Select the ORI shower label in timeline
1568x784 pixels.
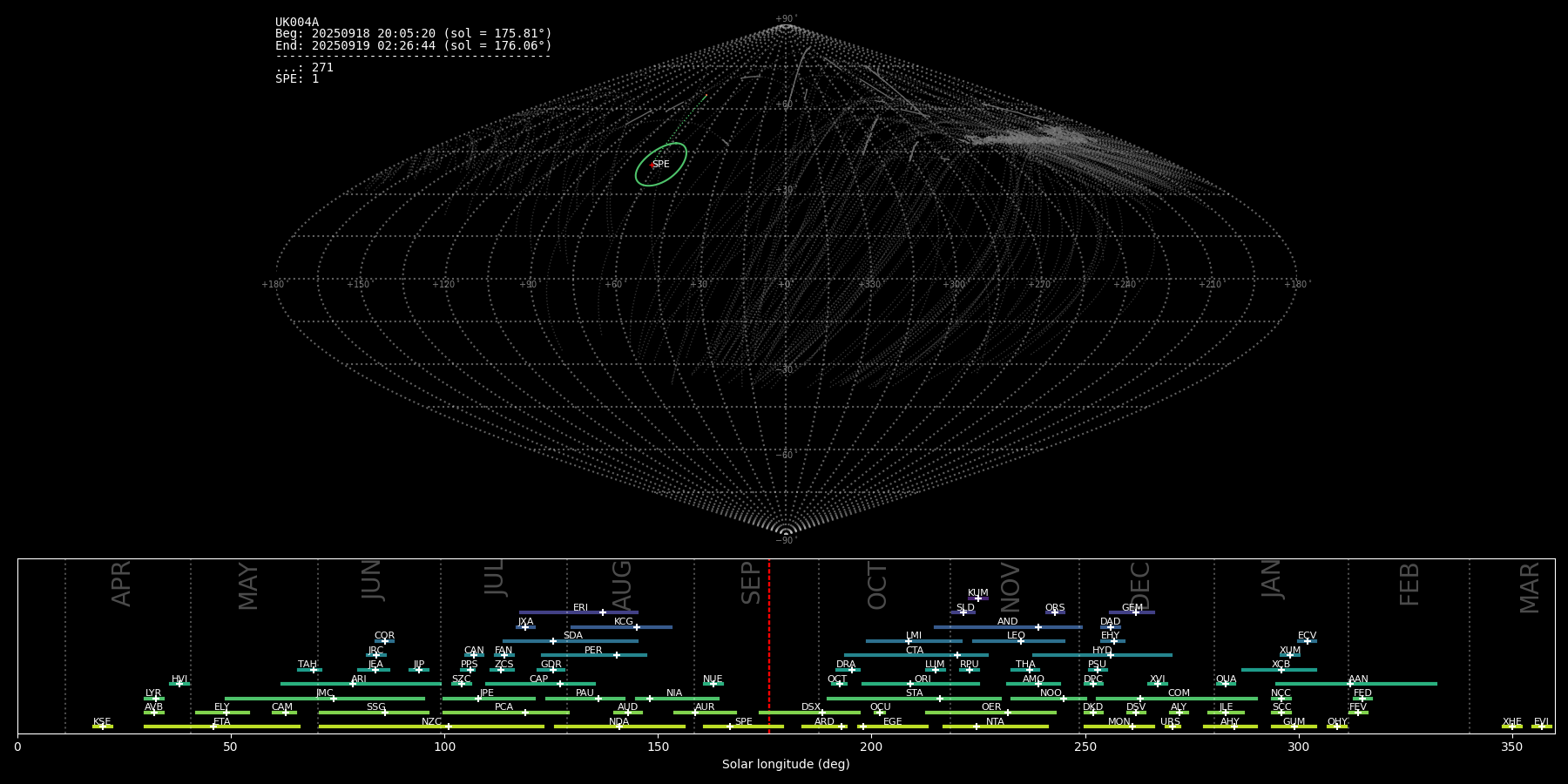coord(923,679)
